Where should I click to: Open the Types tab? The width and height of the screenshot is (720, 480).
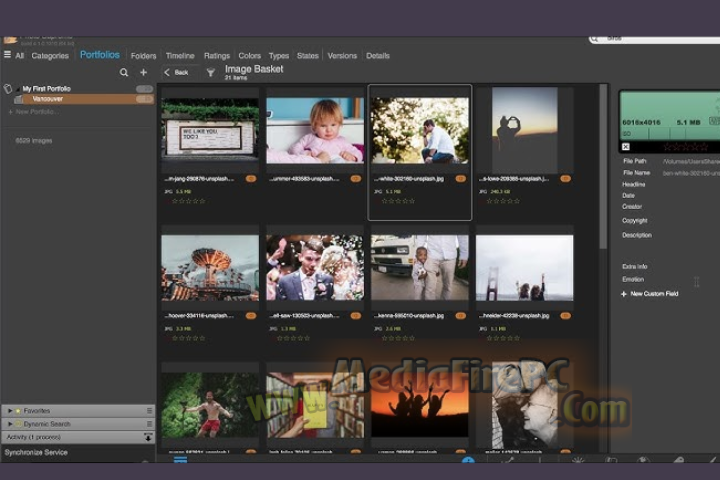click(279, 56)
